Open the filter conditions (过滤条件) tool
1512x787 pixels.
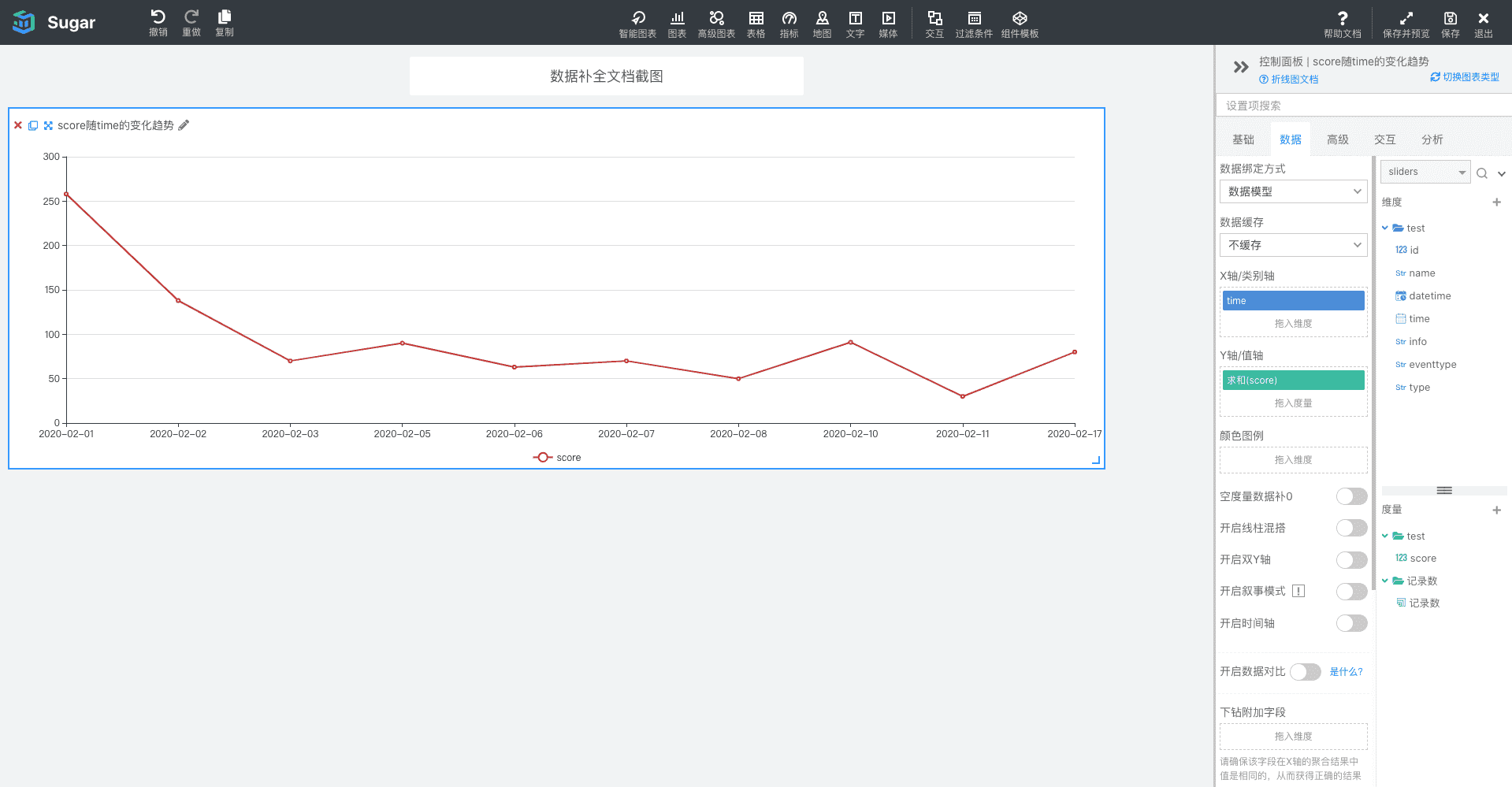pyautogui.click(x=974, y=19)
